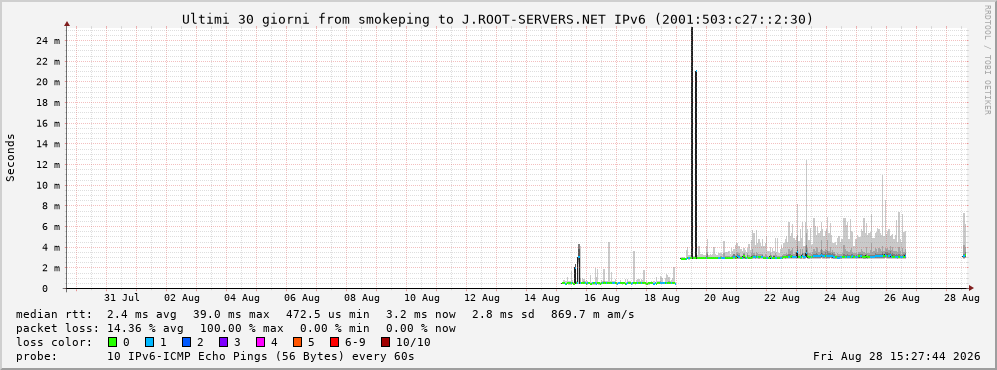
Task: Click the orange loss 5 swatch
Action: pos(298,343)
